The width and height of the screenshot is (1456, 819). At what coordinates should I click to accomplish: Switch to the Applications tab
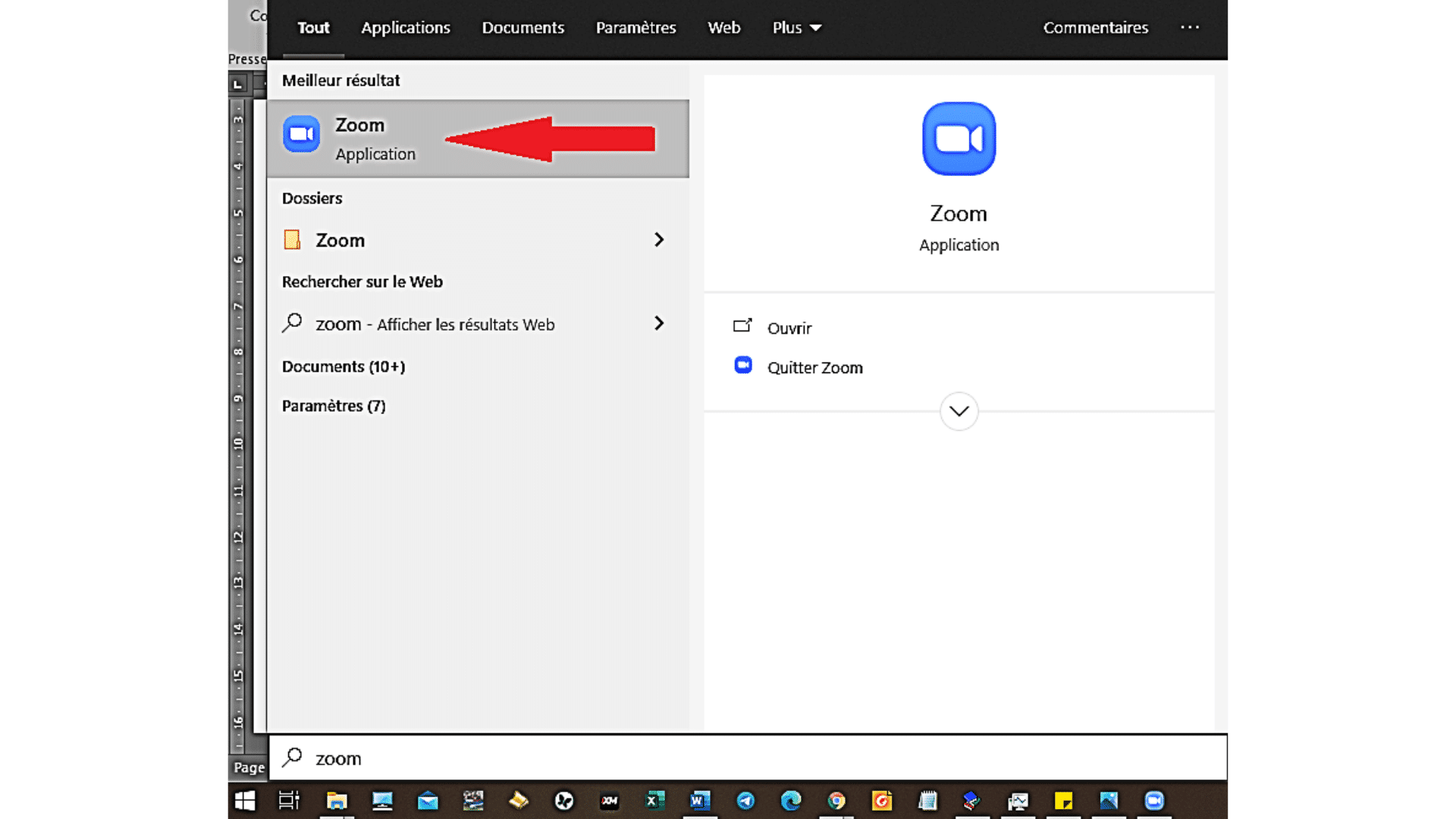click(x=405, y=27)
